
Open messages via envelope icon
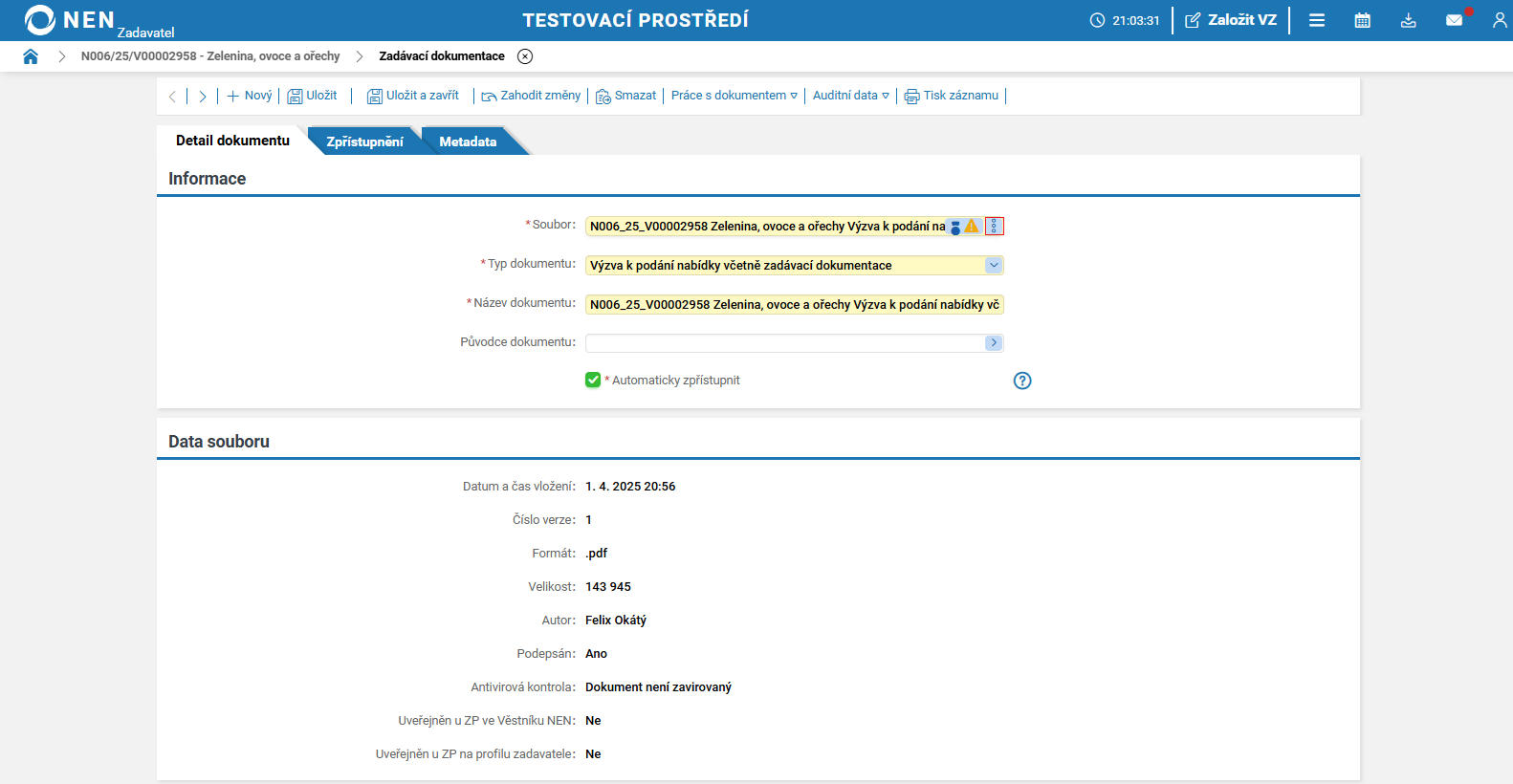pos(1455,20)
